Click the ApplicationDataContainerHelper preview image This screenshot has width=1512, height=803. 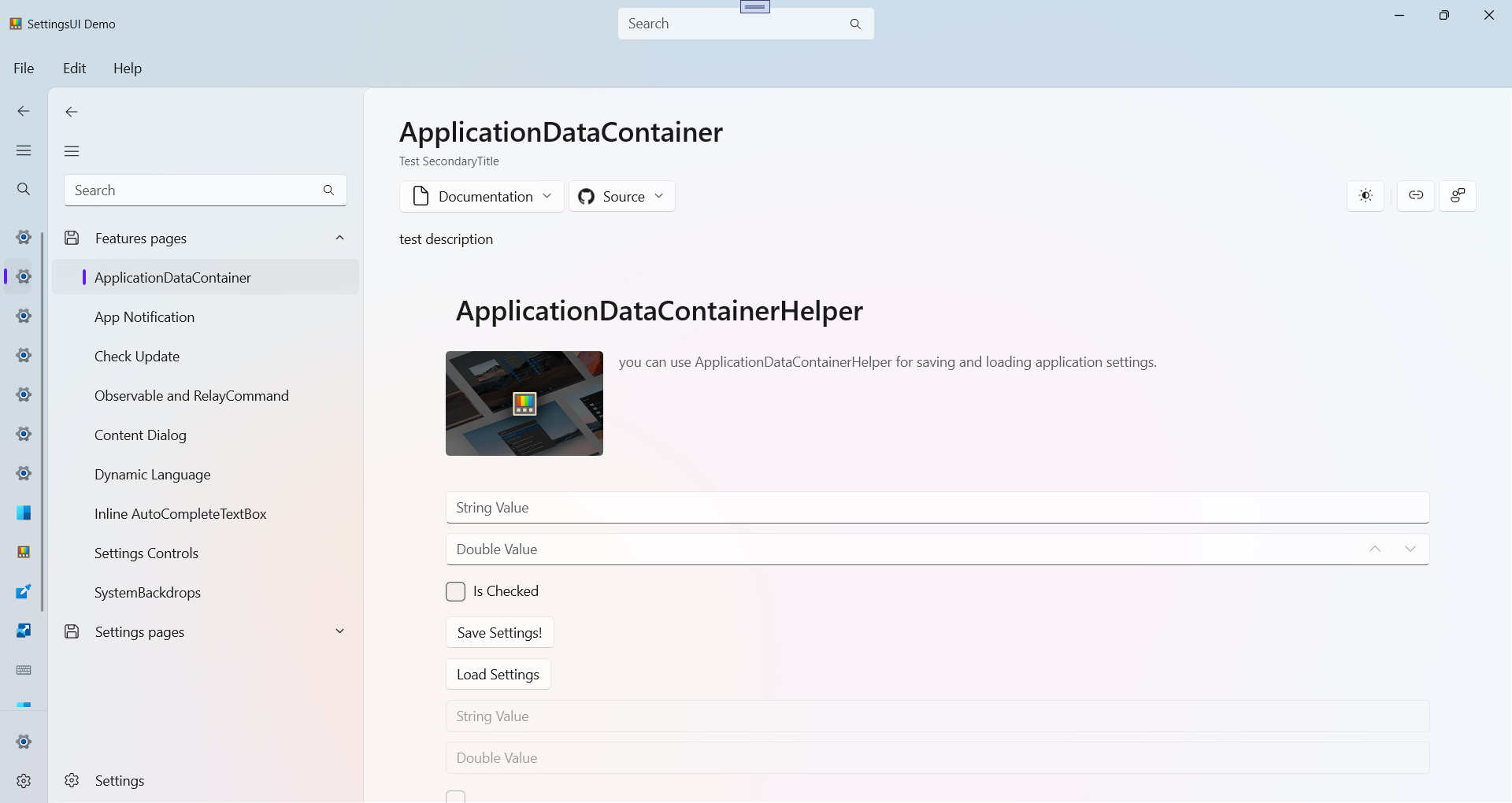click(x=524, y=403)
